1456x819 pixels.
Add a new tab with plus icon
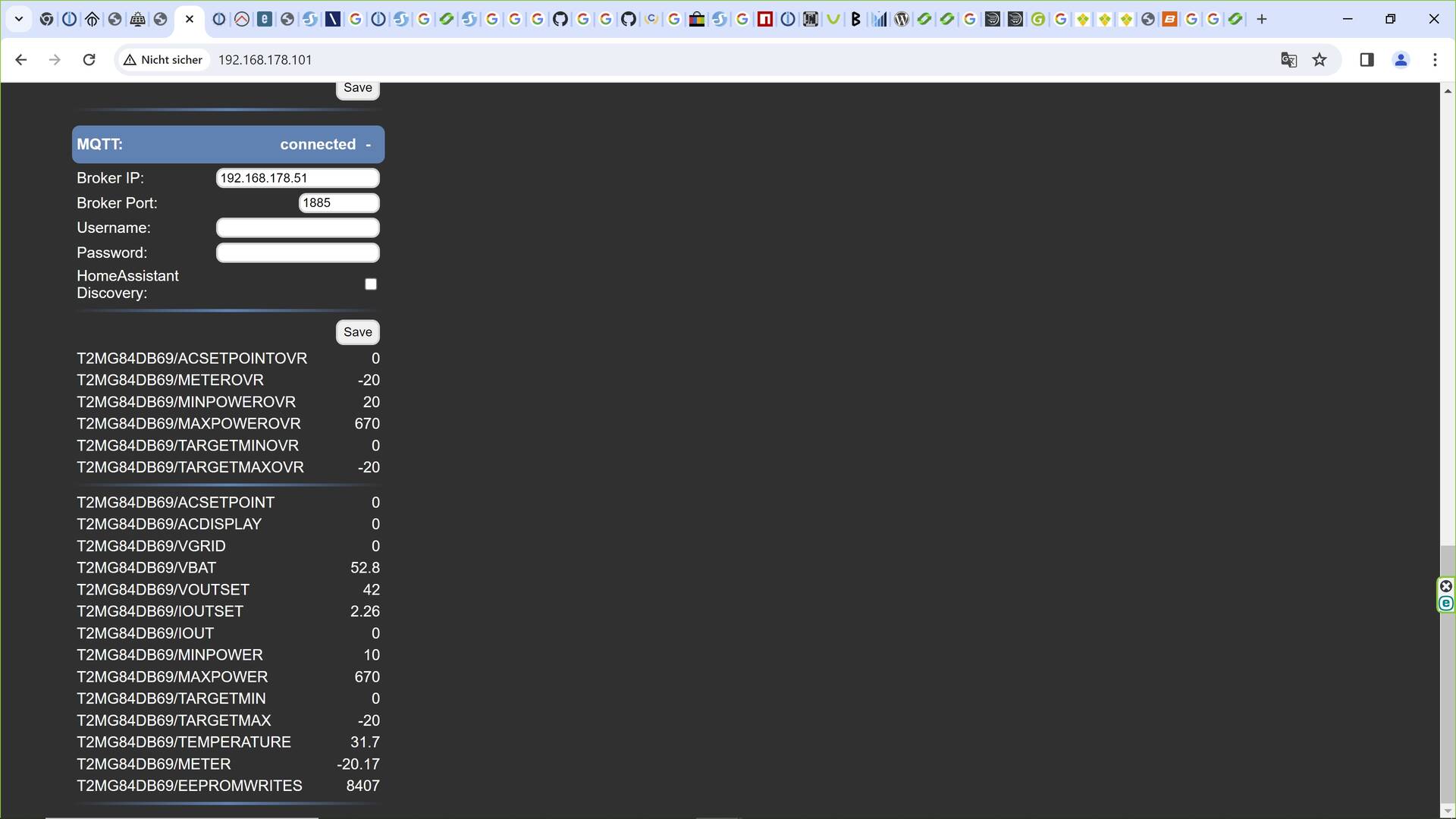pyautogui.click(x=1262, y=20)
